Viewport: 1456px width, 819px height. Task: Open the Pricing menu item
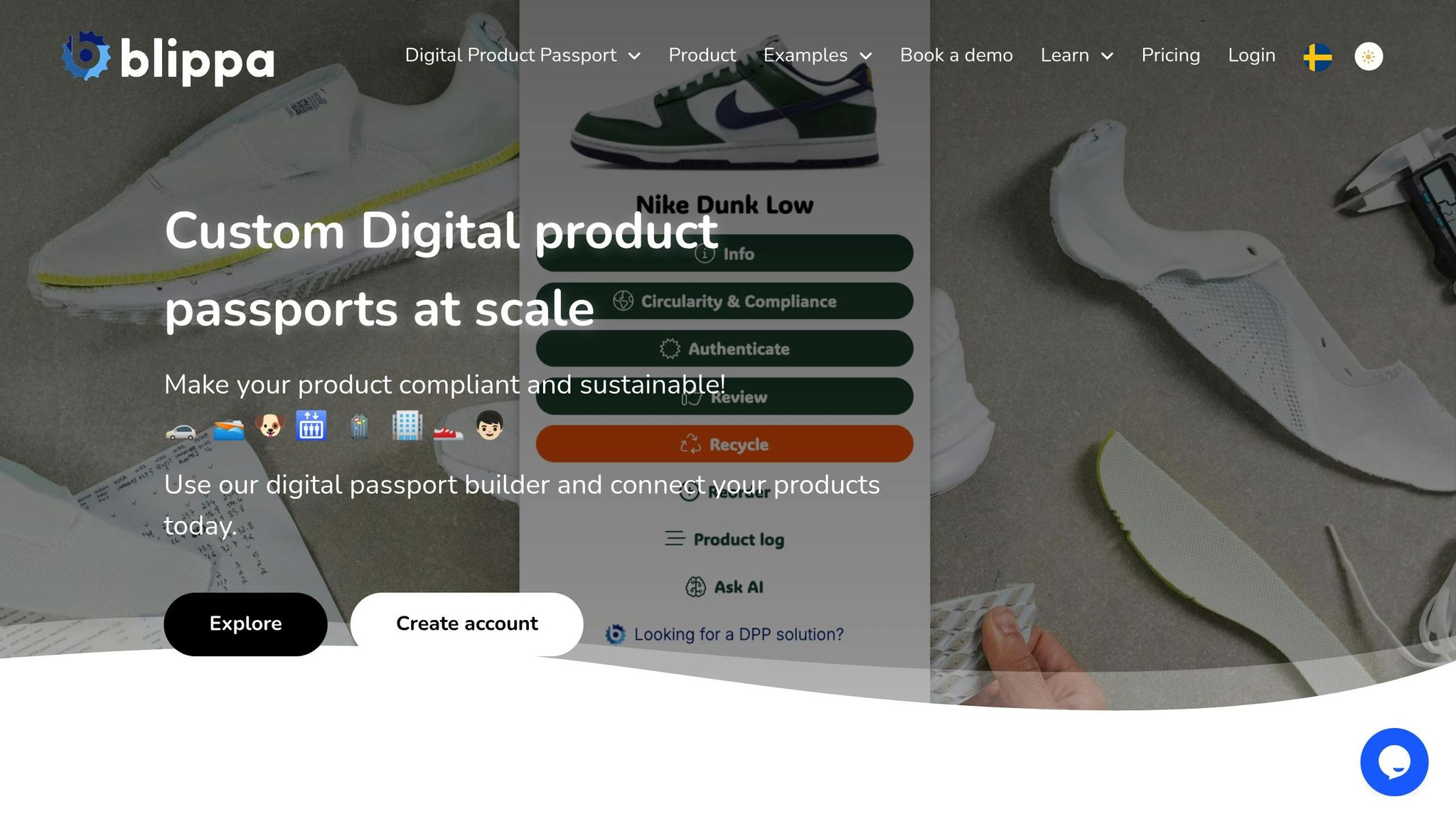[x=1170, y=55]
